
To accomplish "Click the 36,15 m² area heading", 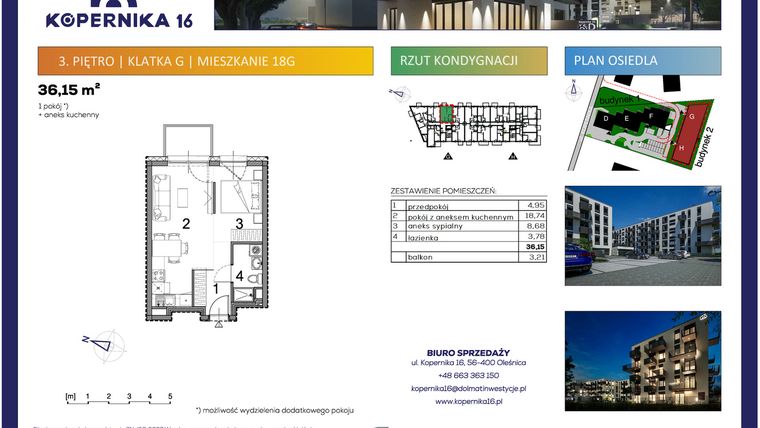I will tap(69, 90).
